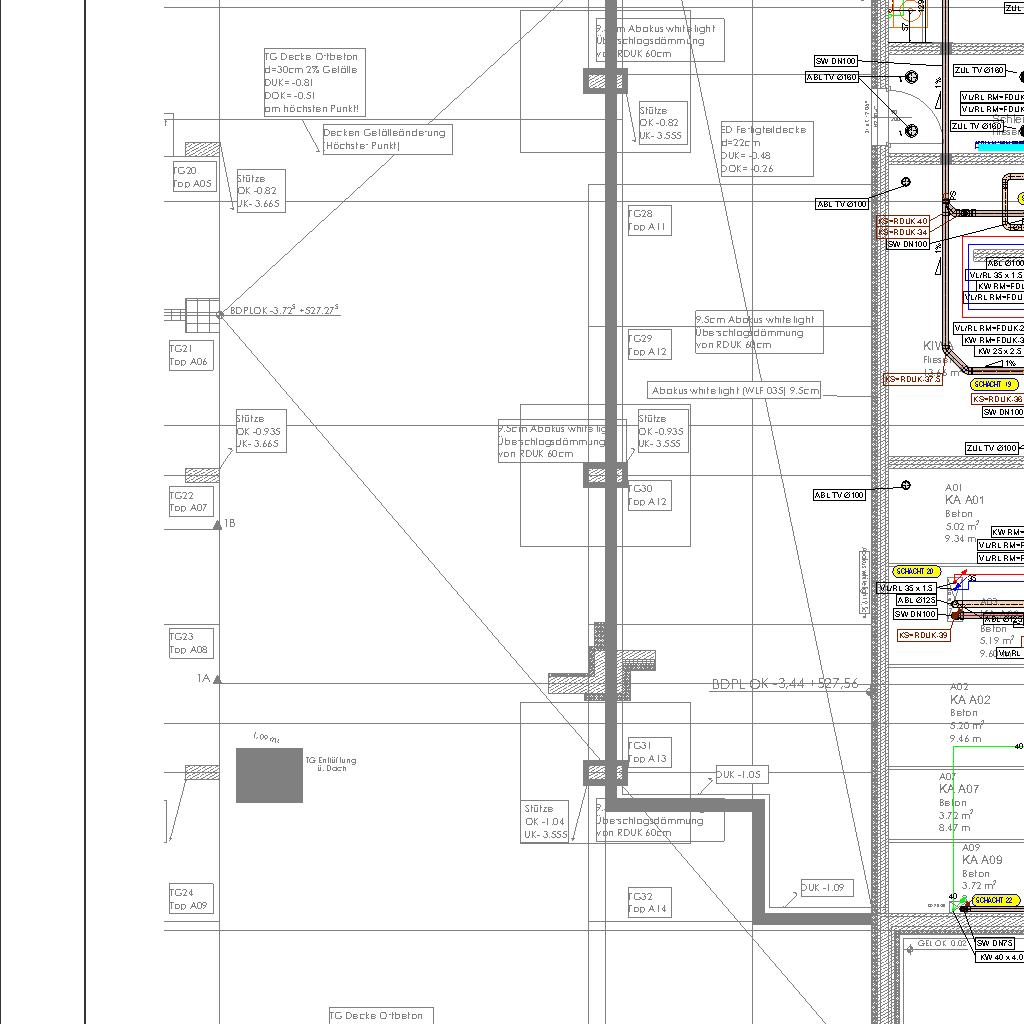1024x1024 pixels.
Task: Select the KS=RDUK-39 brown label
Action: click(923, 635)
